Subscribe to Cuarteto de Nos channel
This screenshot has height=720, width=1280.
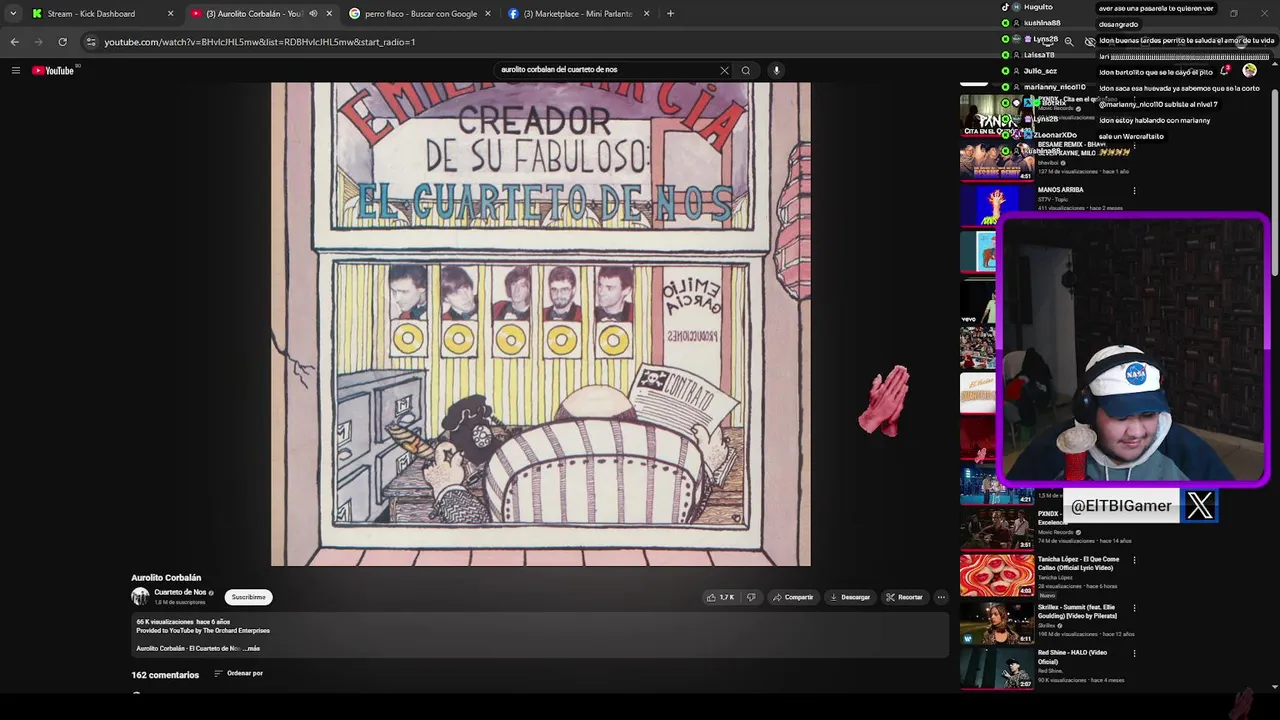248,597
